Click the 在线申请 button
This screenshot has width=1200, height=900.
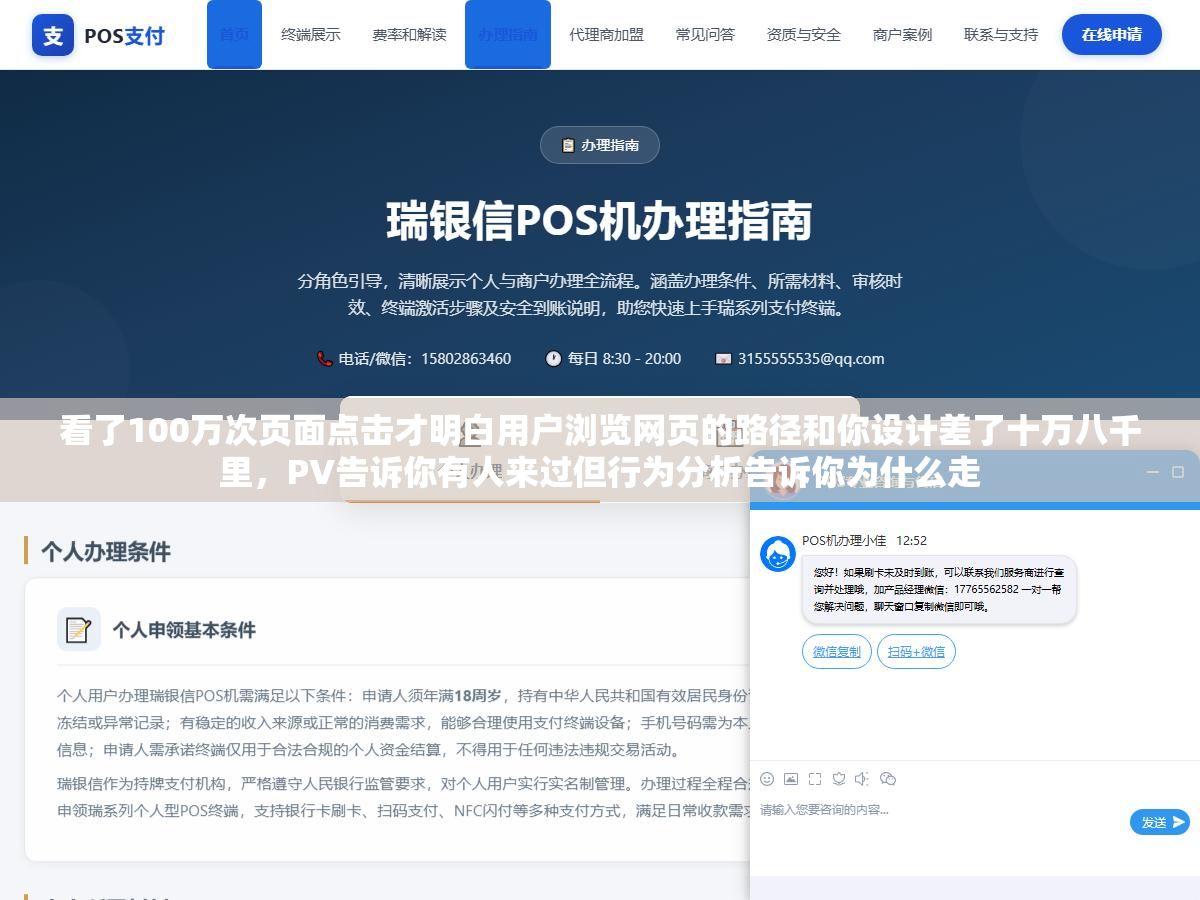(x=1111, y=34)
